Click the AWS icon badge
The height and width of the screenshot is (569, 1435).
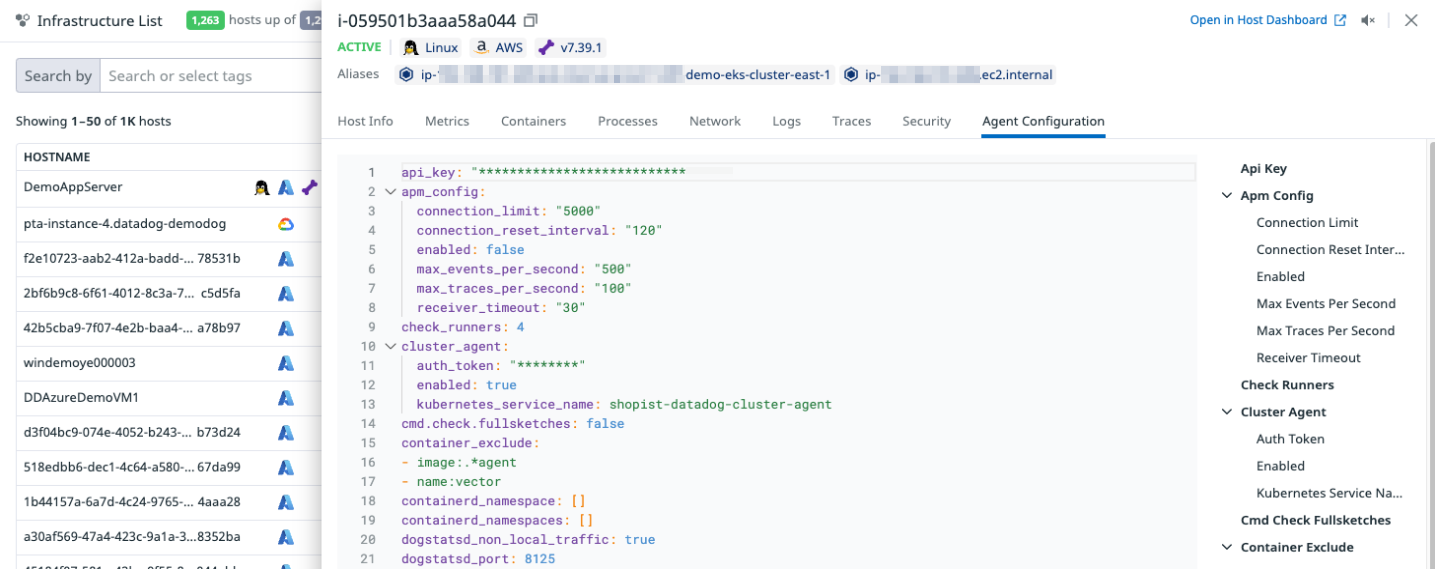point(482,47)
